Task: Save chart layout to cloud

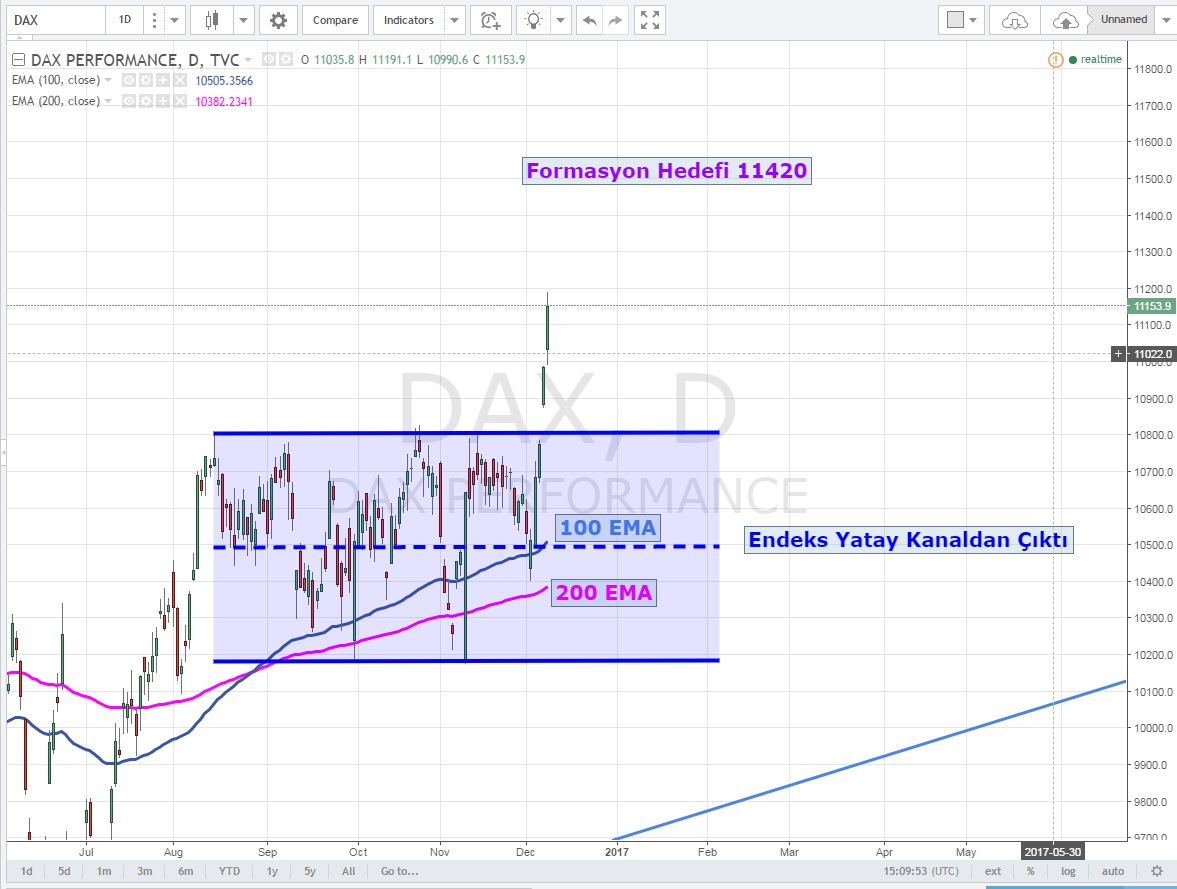Action: pyautogui.click(x=1067, y=20)
